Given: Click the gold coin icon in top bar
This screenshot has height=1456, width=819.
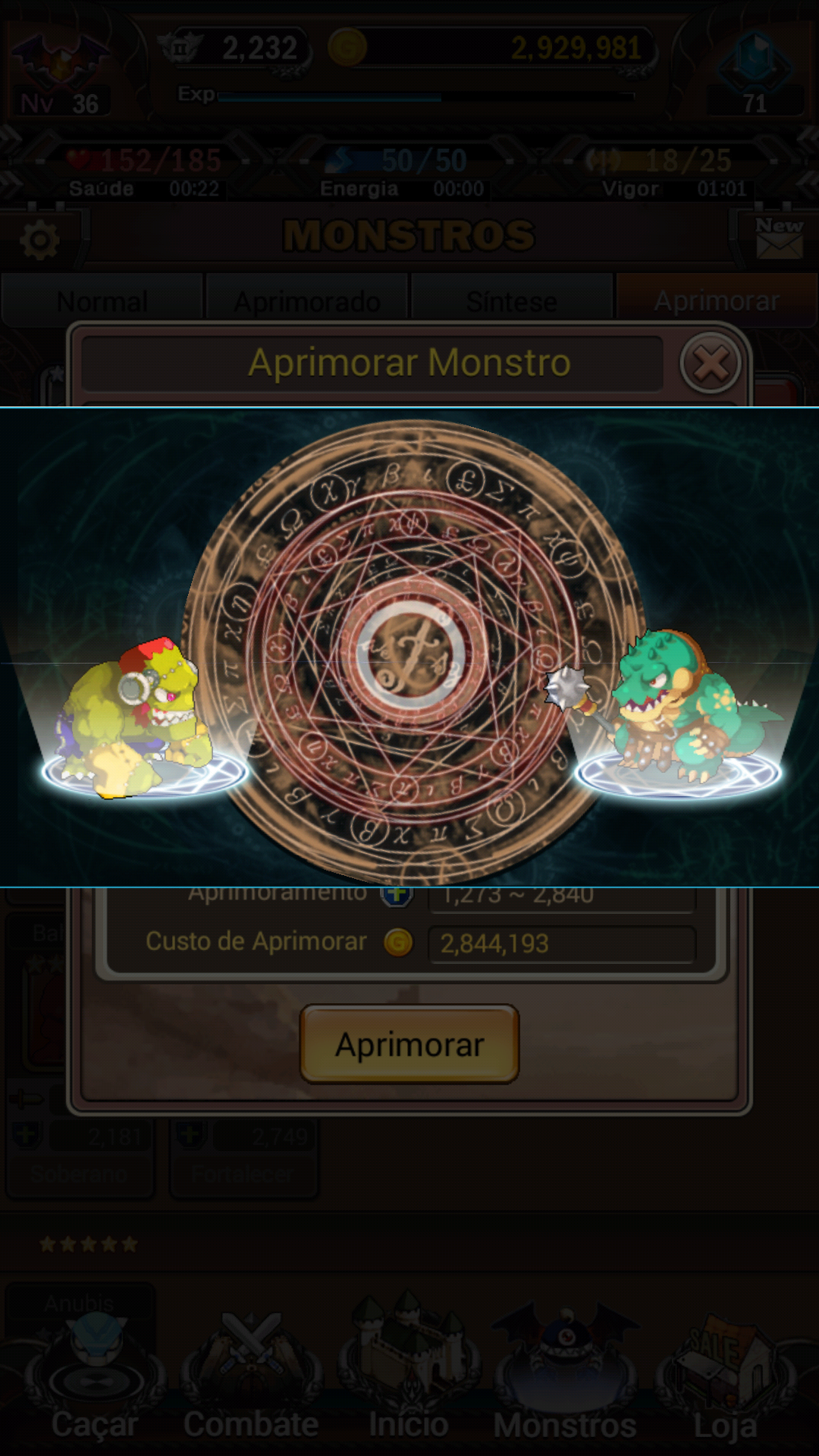Looking at the screenshot, I should pyautogui.click(x=347, y=47).
